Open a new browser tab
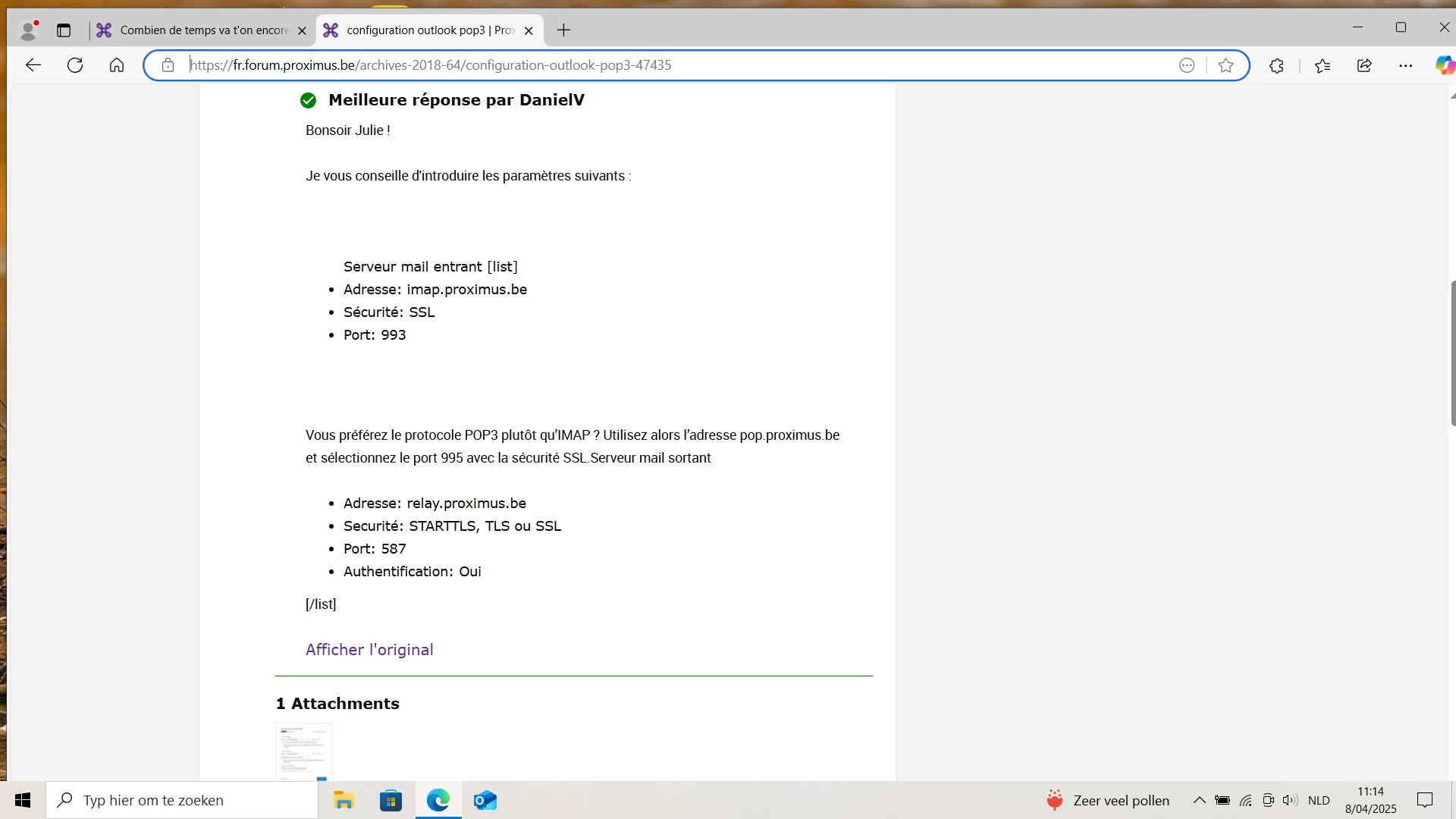This screenshot has width=1456, height=819. pyautogui.click(x=563, y=30)
